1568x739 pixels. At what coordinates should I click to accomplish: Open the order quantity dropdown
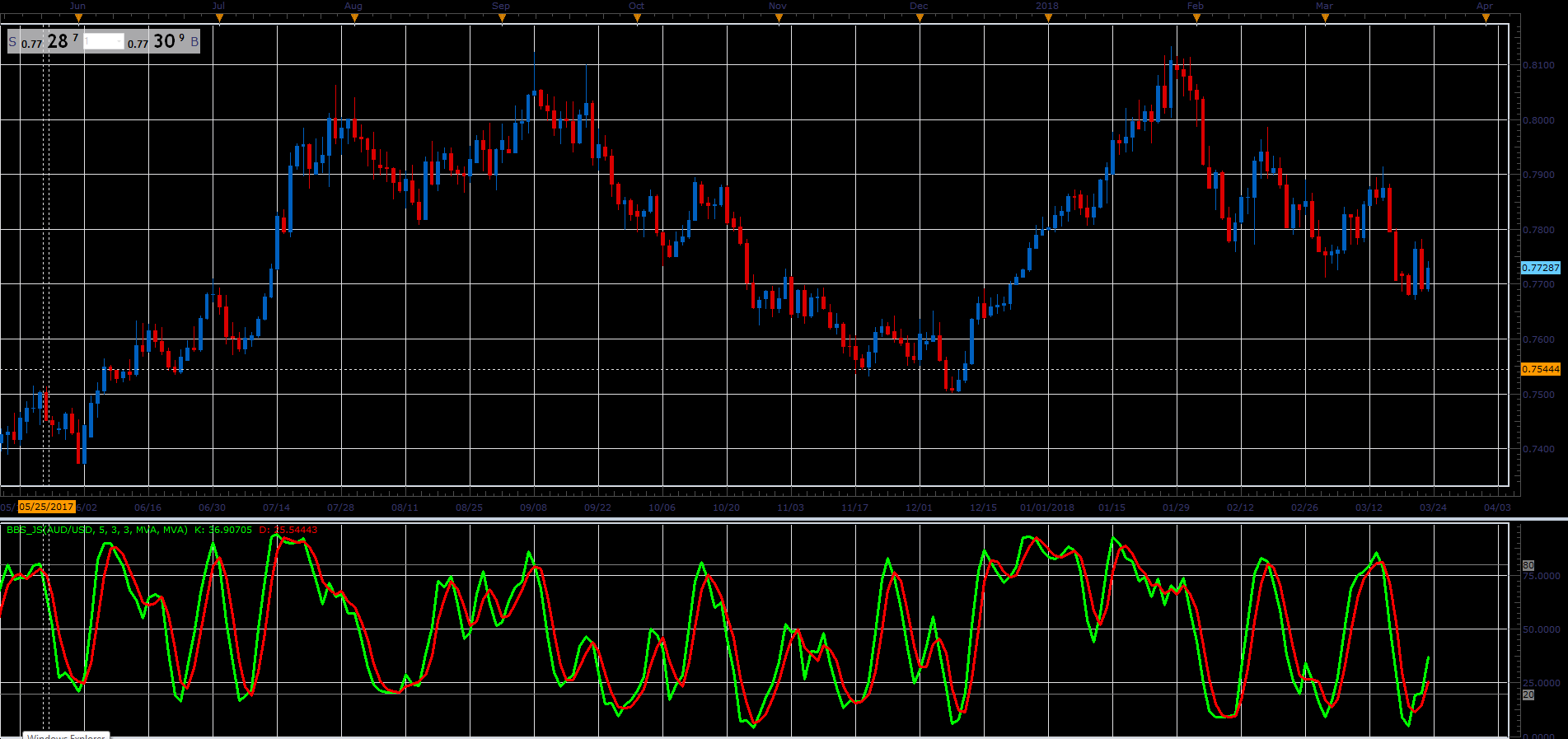click(105, 41)
